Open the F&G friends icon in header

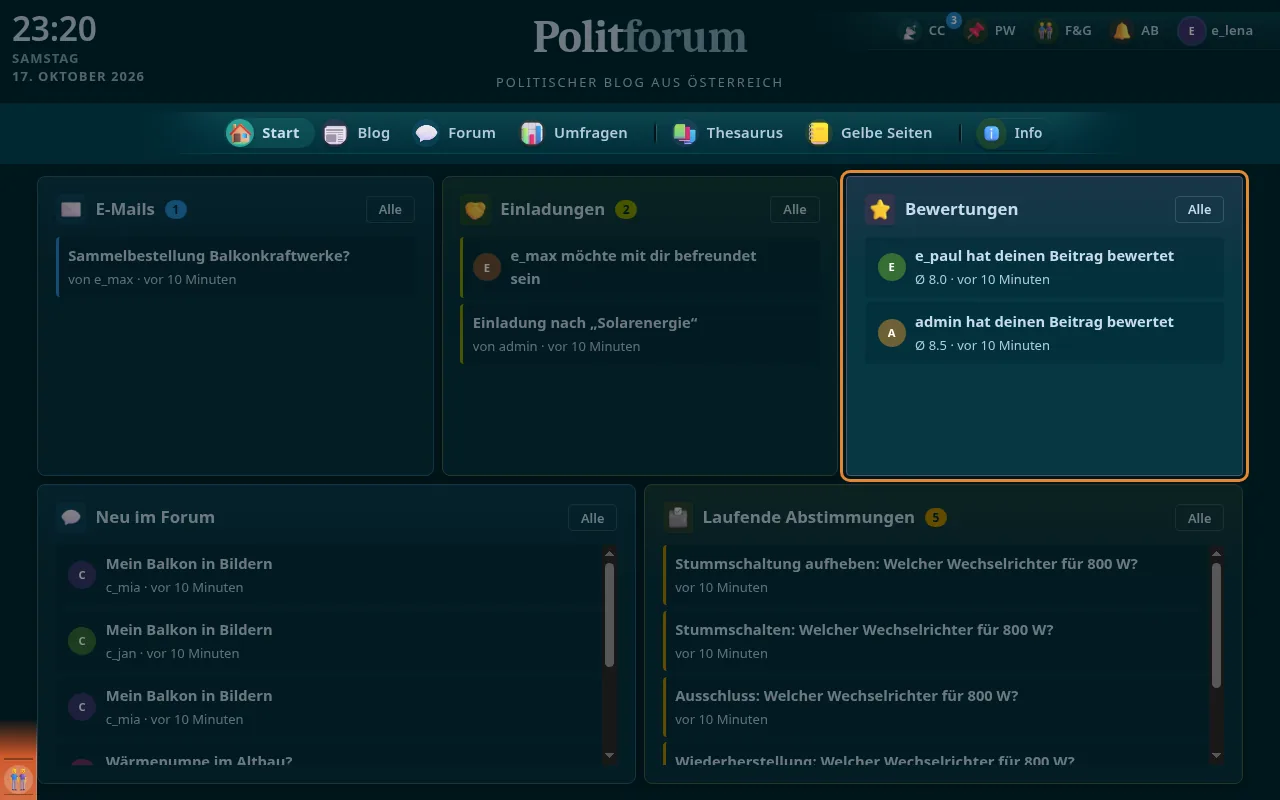[x=1046, y=31]
